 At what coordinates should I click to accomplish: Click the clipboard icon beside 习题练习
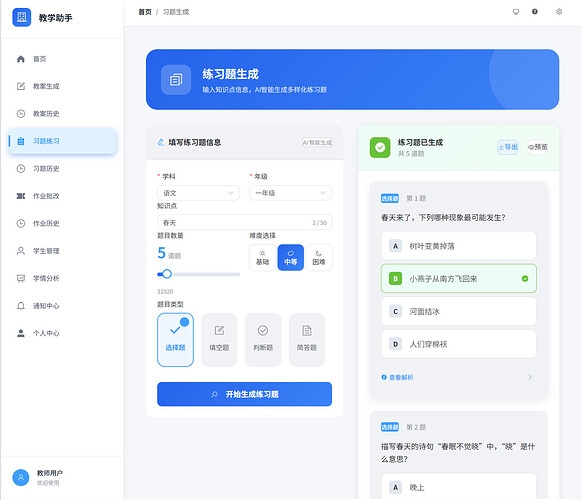click(x=21, y=141)
